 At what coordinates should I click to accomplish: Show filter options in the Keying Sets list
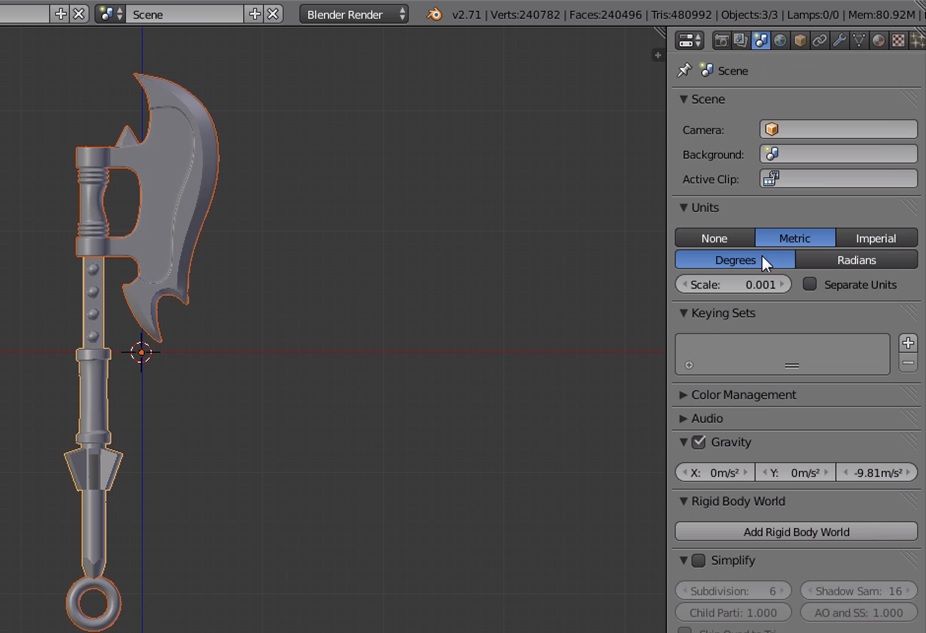click(x=689, y=365)
